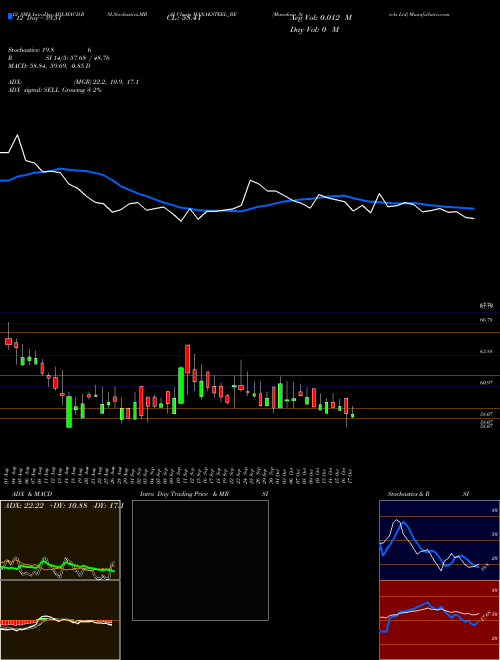
Task: Click the 'SI 14/3: 37.68 / 48.76' RSI text
Action: coord(77,58)
